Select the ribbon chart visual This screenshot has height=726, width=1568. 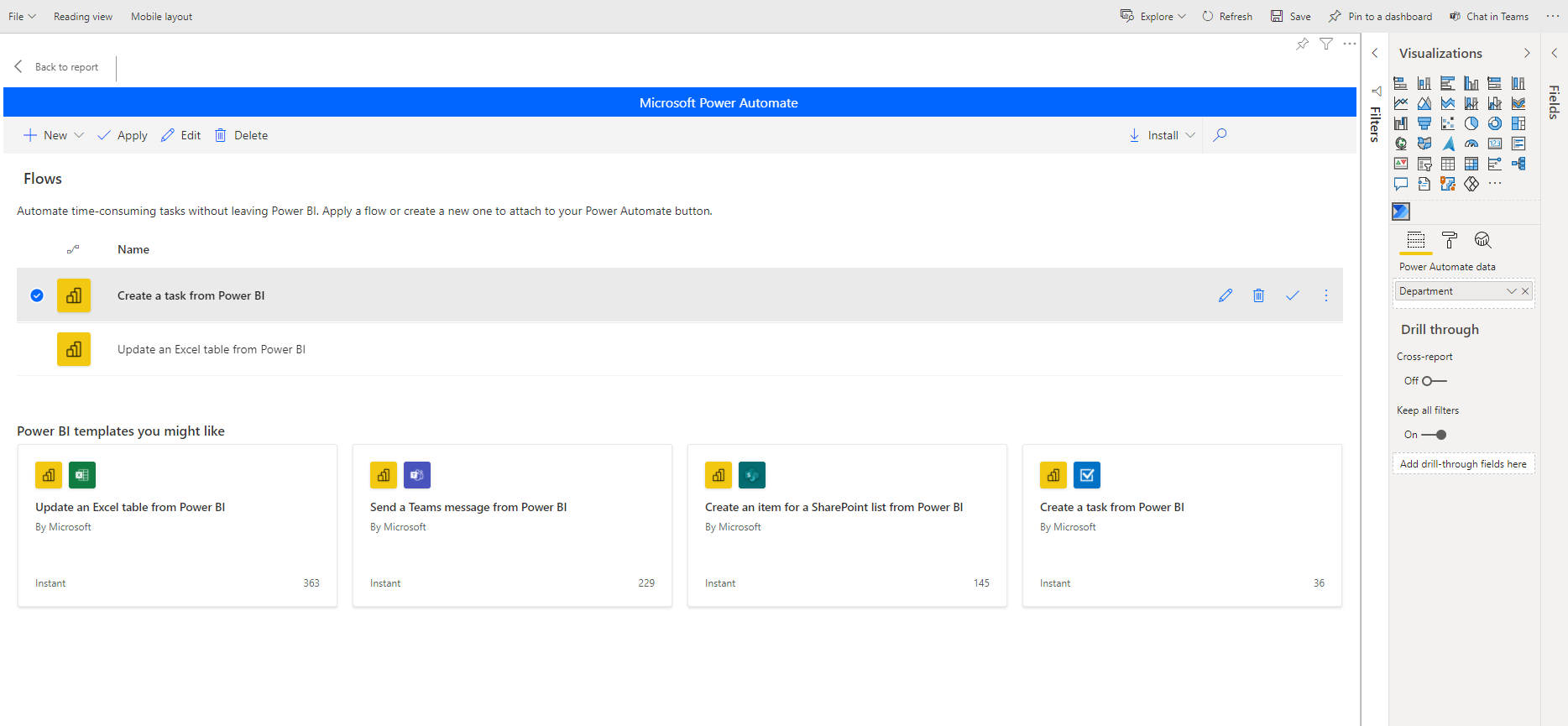click(1518, 103)
